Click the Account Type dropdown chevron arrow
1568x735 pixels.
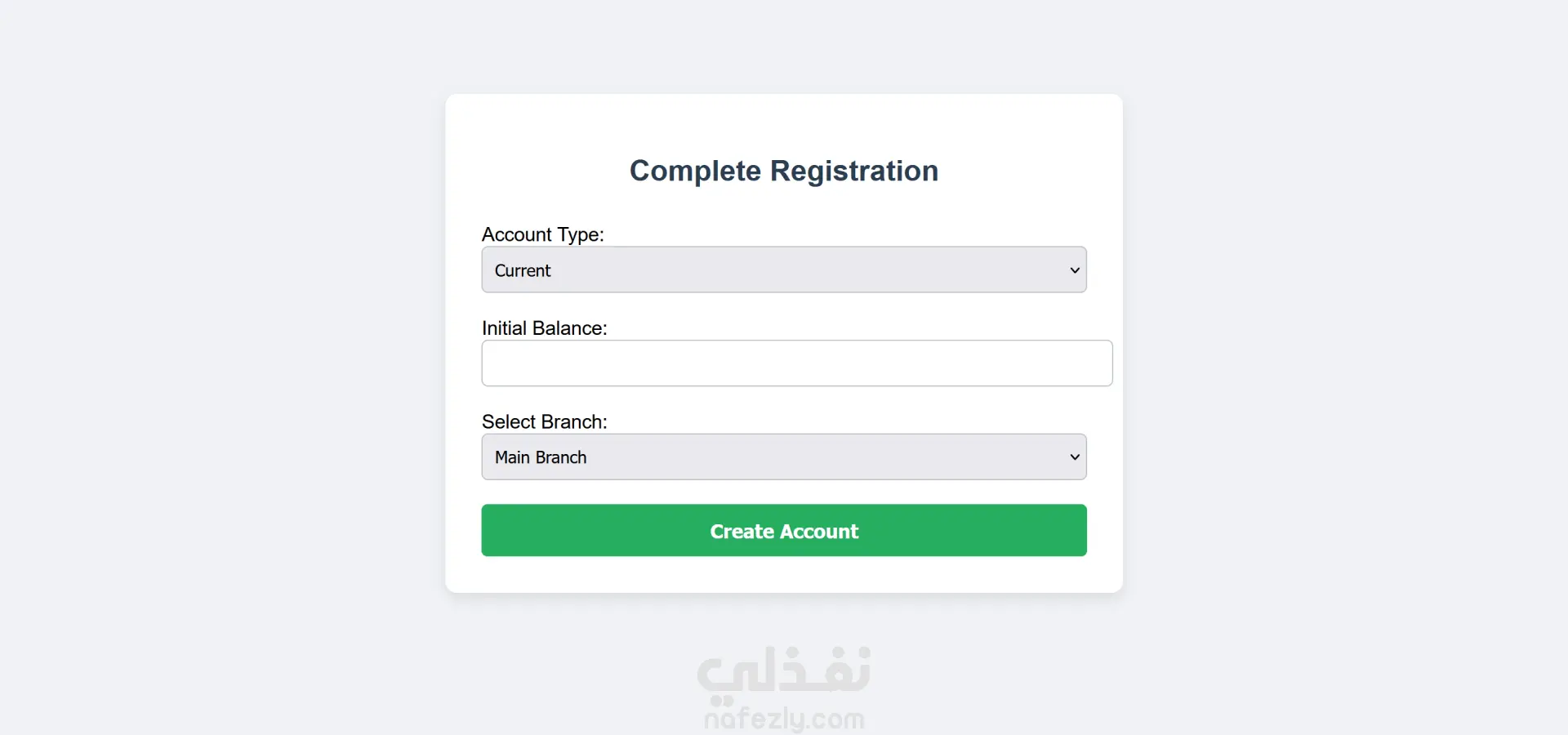click(x=1075, y=270)
